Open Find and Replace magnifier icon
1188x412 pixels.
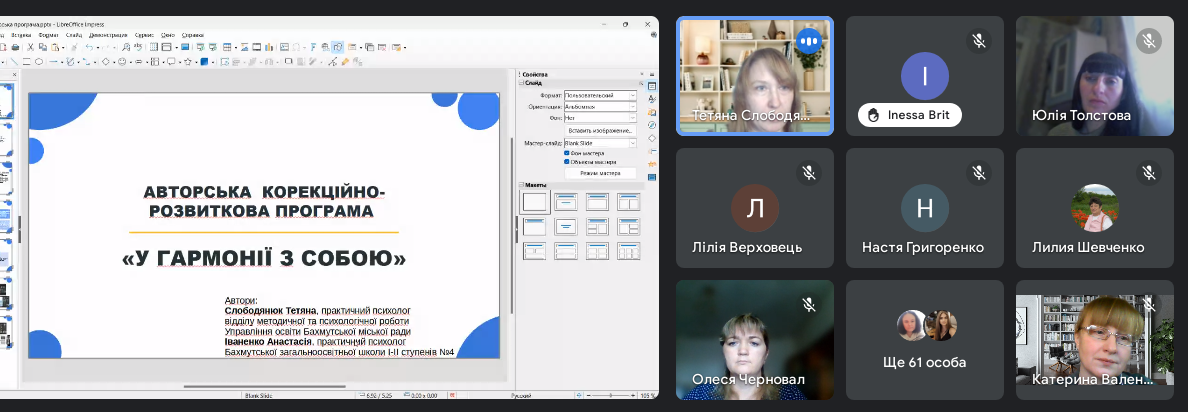[x=126, y=47]
